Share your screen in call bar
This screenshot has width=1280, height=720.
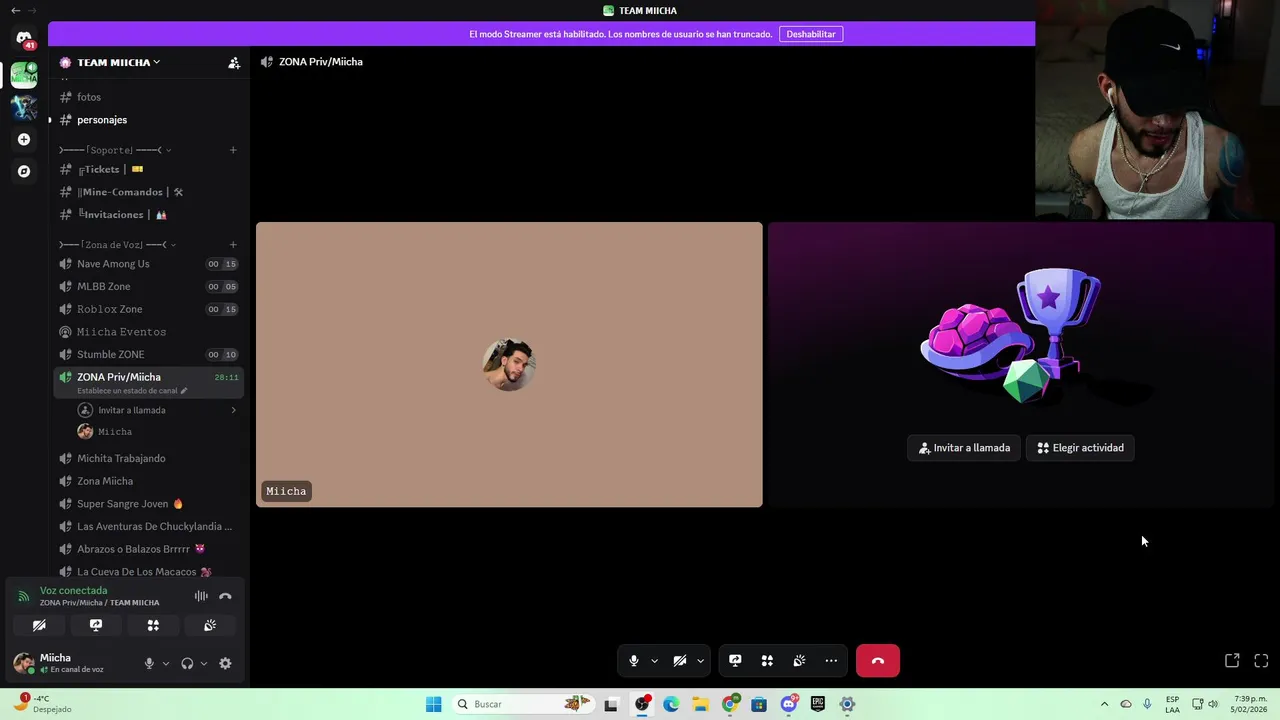(x=735, y=661)
